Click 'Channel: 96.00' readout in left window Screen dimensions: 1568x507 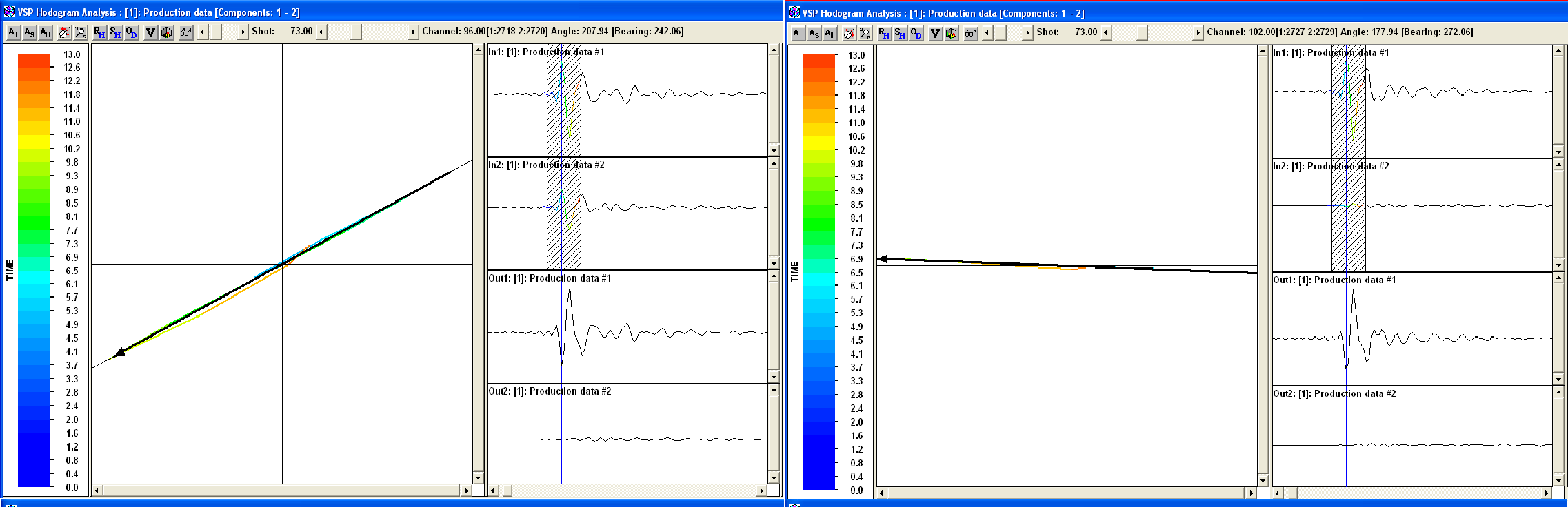point(454,32)
